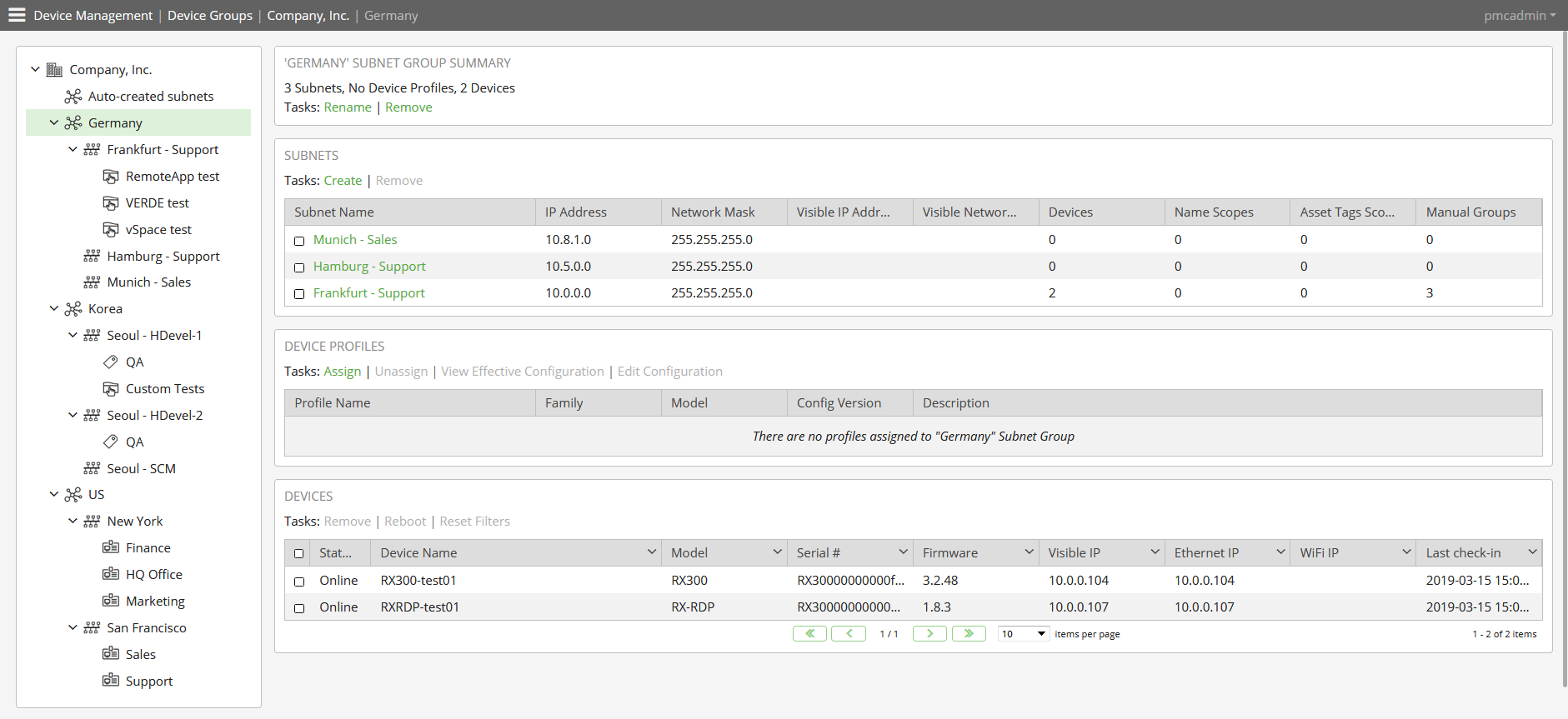Click the Marketing group icon
Image resolution: width=1568 pixels, height=719 pixels.
[111, 601]
